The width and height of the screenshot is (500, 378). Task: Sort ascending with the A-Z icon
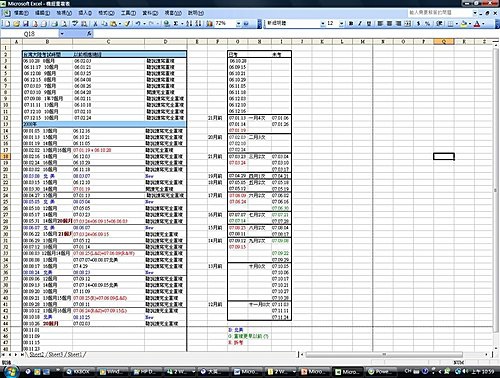[x=189, y=23]
